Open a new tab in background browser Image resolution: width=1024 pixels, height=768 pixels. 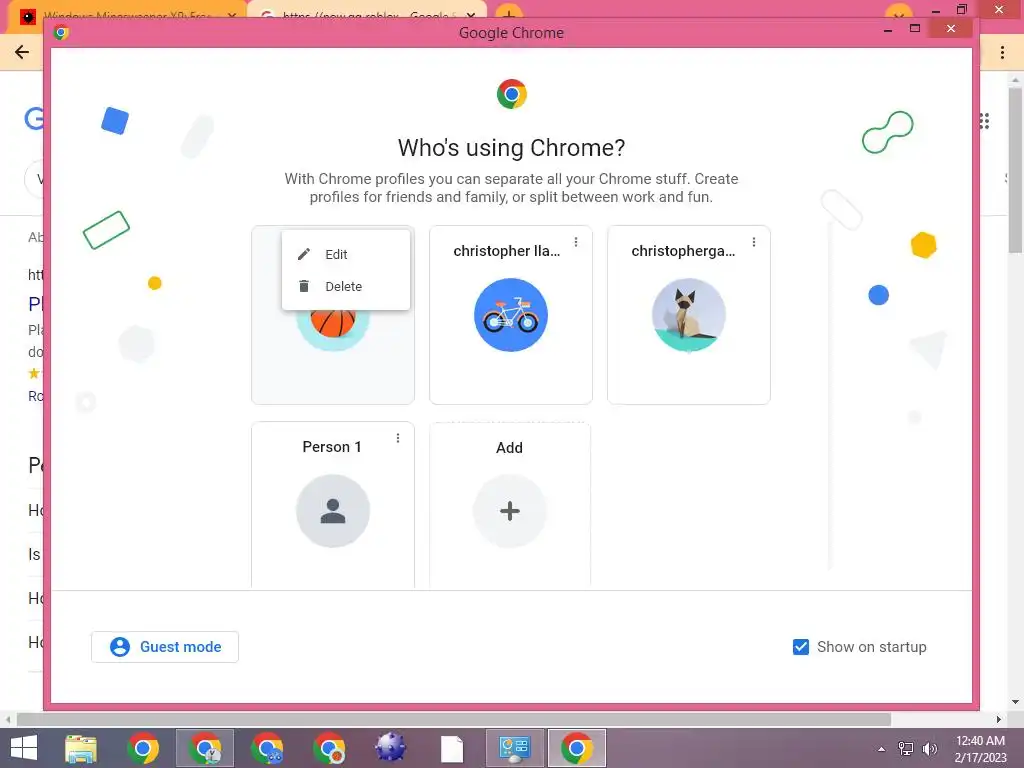pyautogui.click(x=509, y=13)
